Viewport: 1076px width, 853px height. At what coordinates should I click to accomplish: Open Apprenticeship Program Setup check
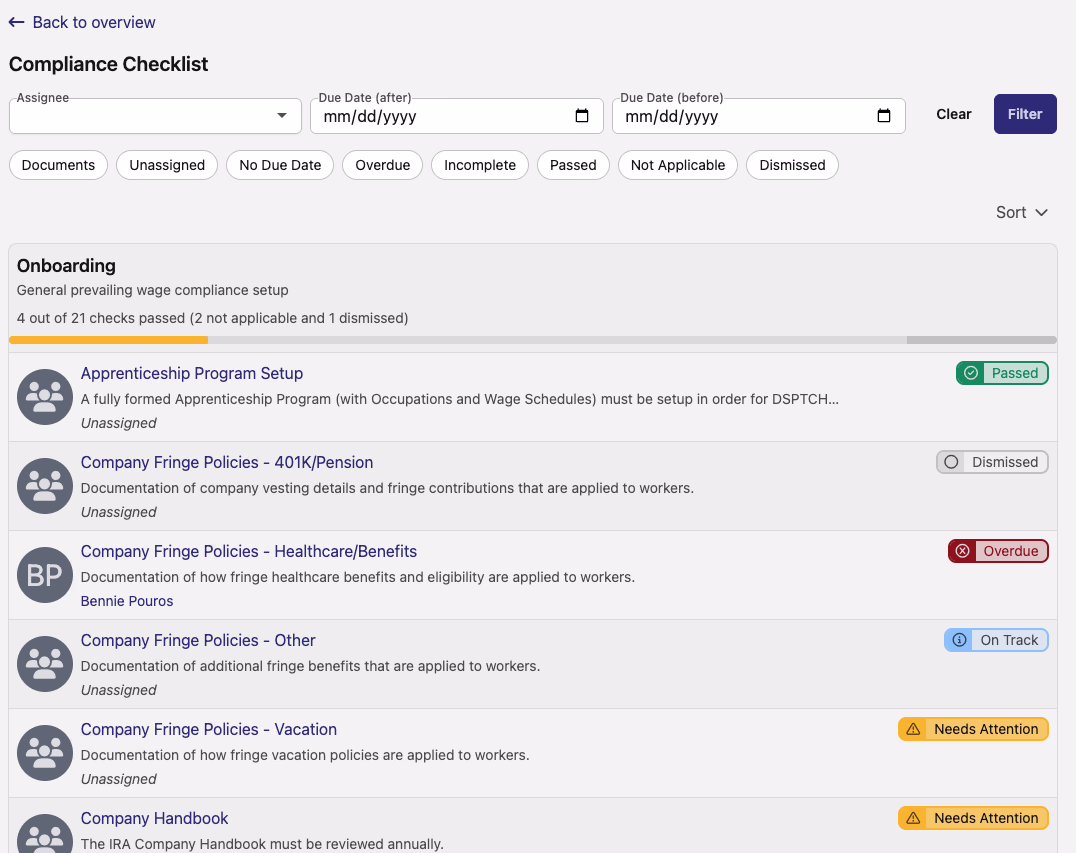click(x=191, y=373)
